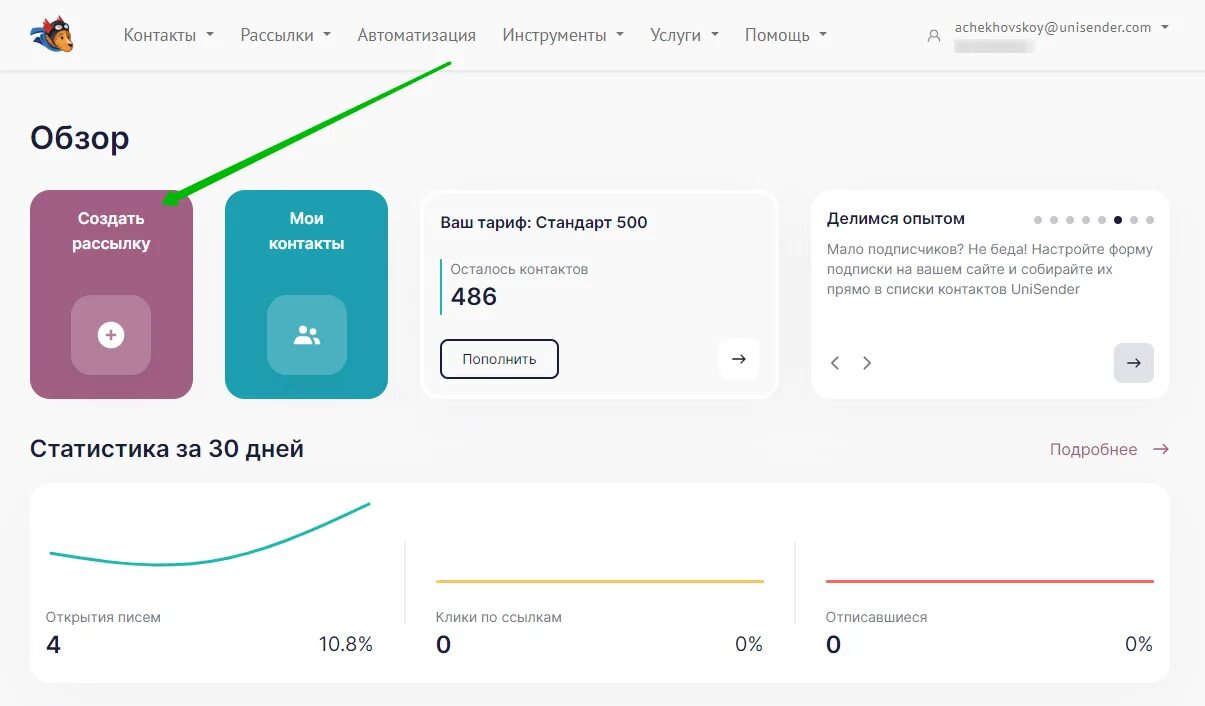Click the user profile icon next to email
The image size is (1205, 706).
934,35
